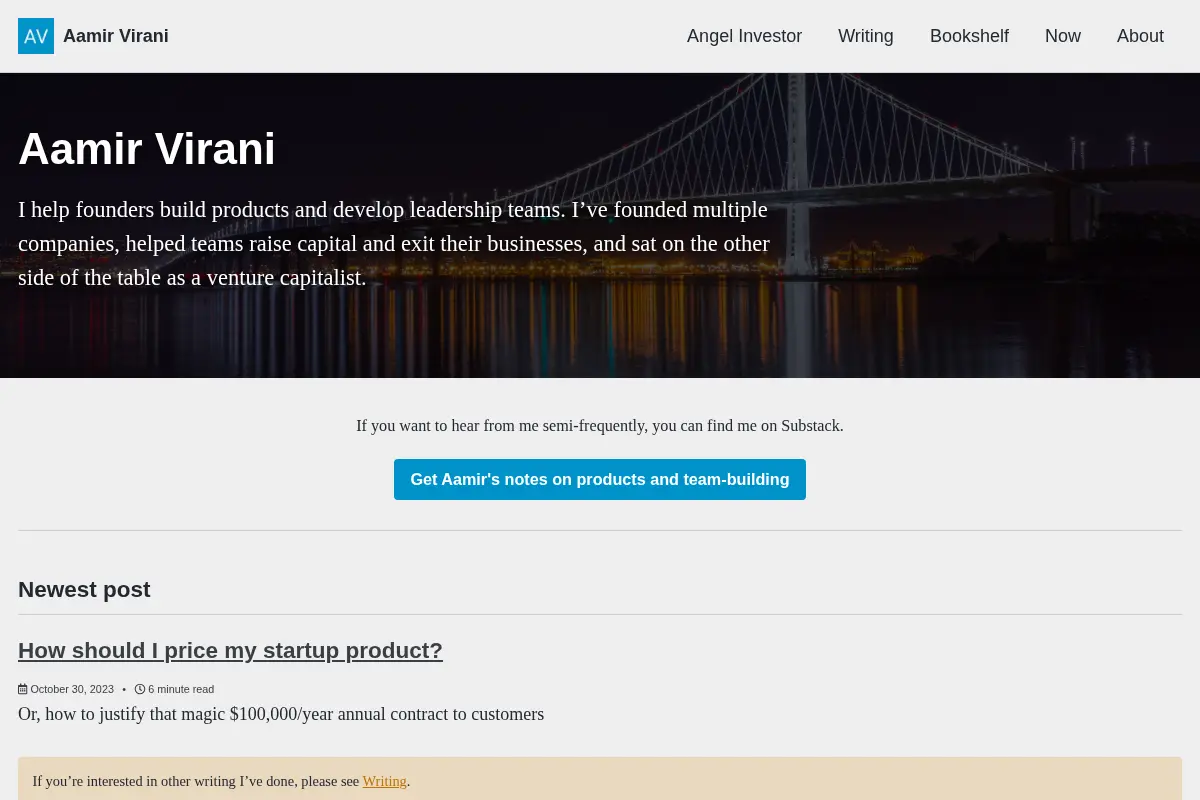This screenshot has height=800, width=1200.
Task: Click the $100,000/year contract excerpt text
Action: (281, 714)
